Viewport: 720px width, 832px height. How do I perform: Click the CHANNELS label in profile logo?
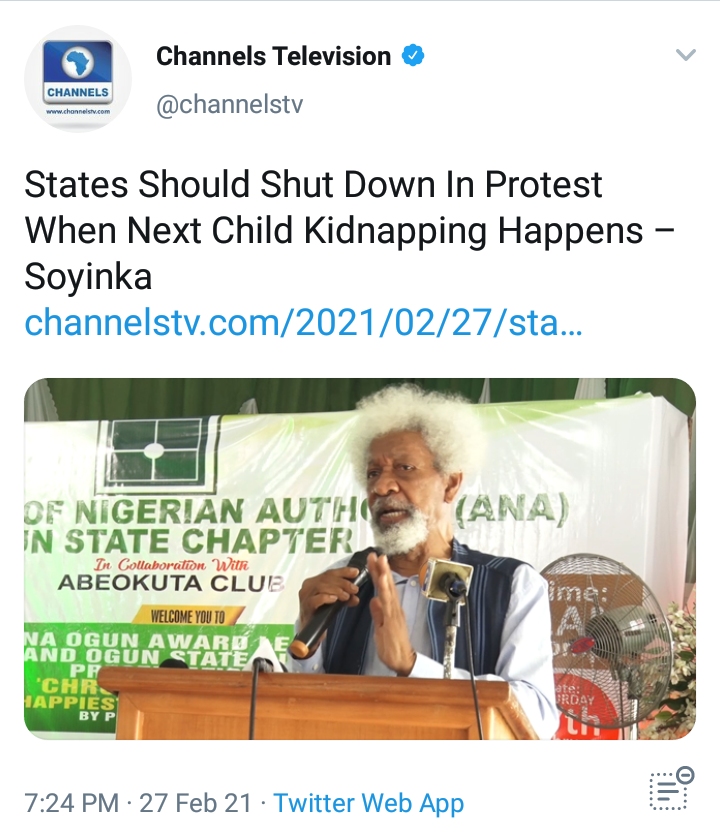pyautogui.click(x=77, y=92)
